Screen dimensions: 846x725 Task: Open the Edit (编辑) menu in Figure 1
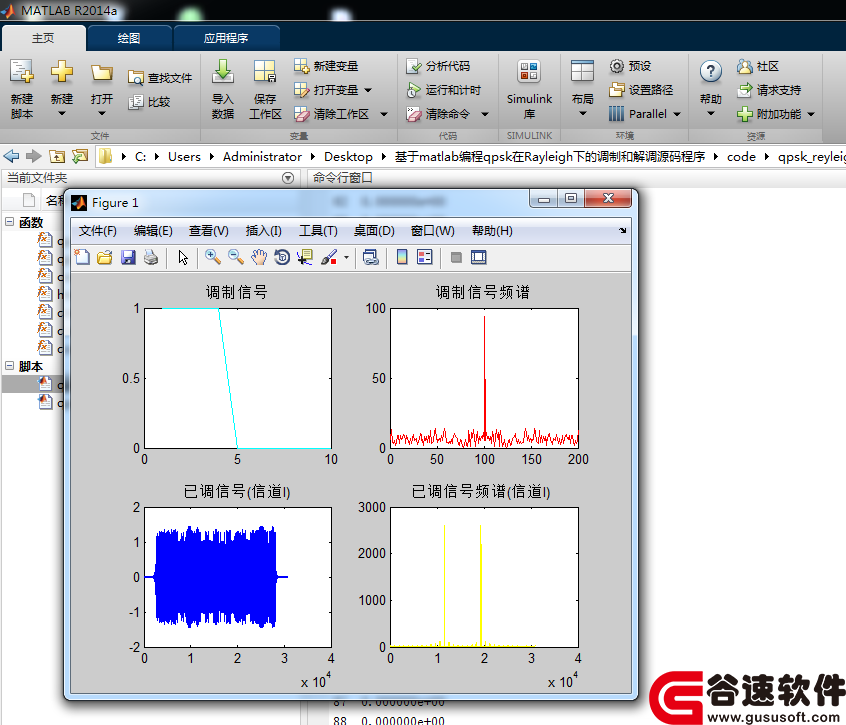pyautogui.click(x=153, y=231)
